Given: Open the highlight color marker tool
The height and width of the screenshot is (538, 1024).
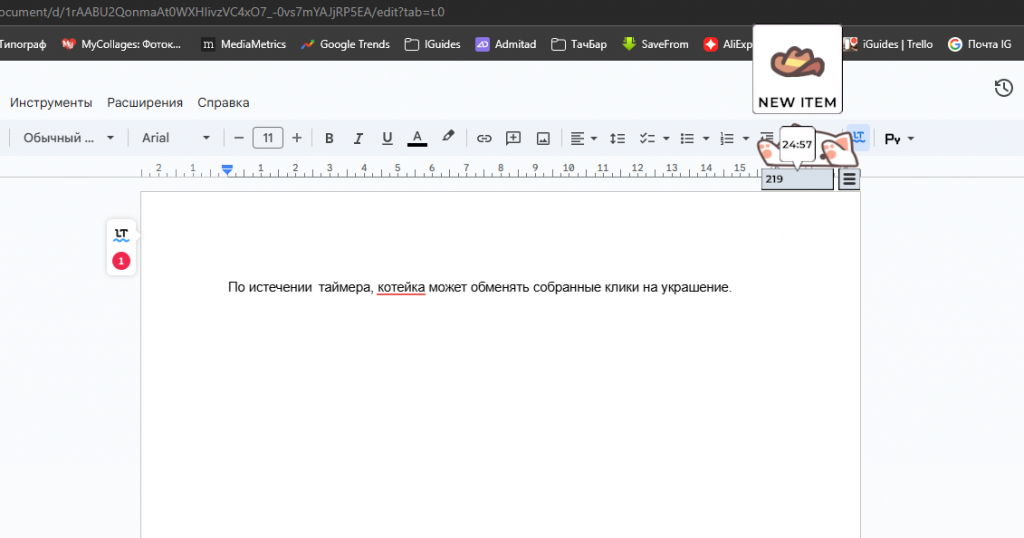Looking at the screenshot, I should pyautogui.click(x=447, y=136).
